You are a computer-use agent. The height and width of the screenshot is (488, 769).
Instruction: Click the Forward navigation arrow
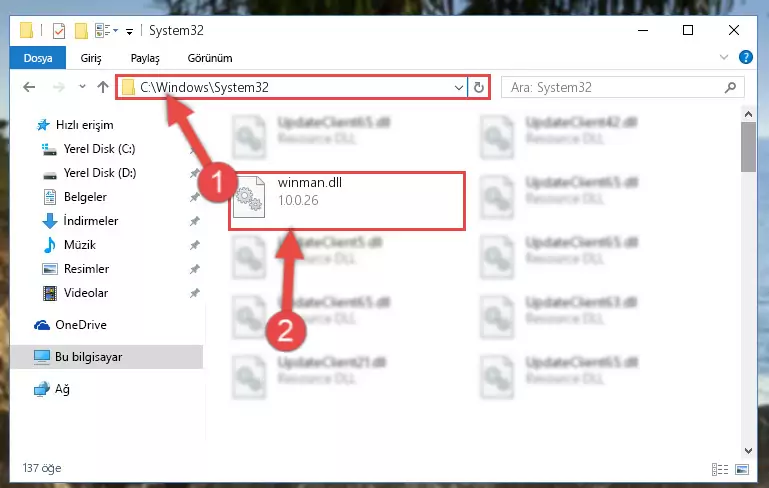point(58,87)
